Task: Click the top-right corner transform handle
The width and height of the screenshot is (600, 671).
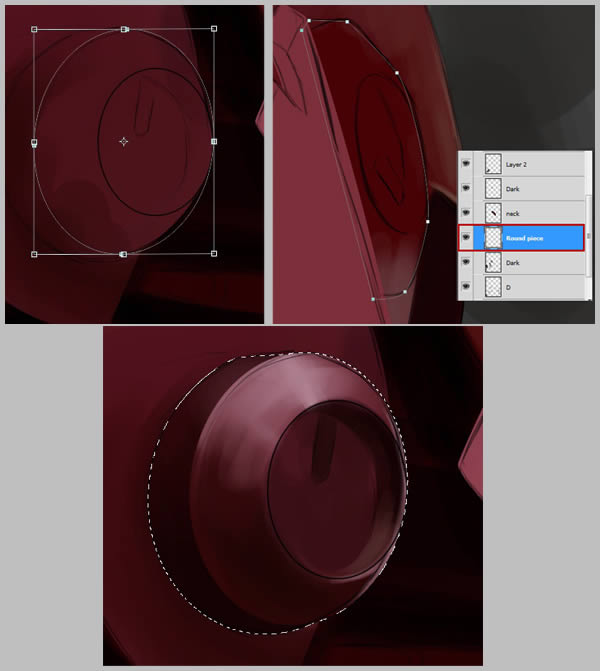Action: click(x=214, y=29)
